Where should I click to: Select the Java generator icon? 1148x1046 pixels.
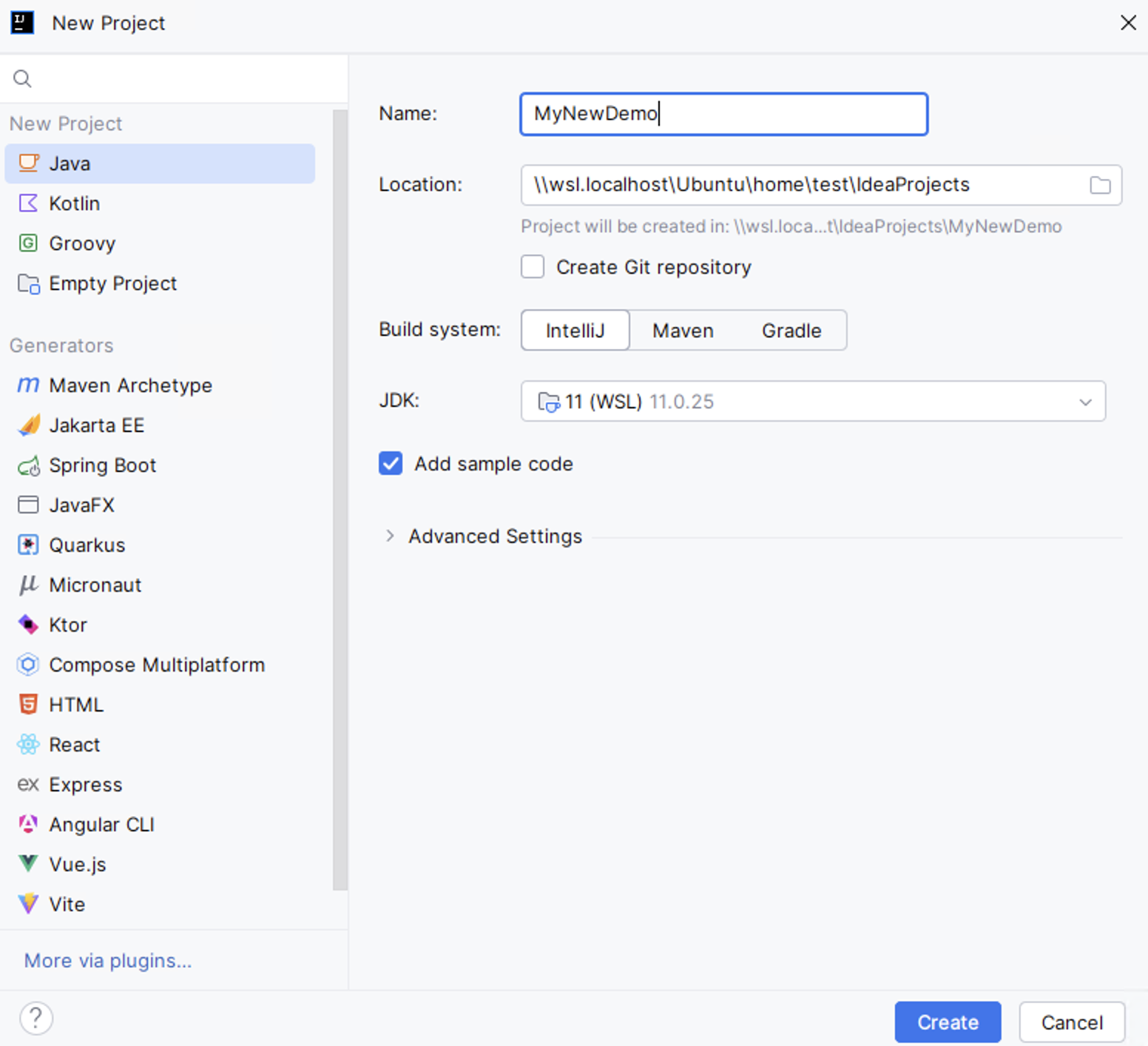pos(27,163)
